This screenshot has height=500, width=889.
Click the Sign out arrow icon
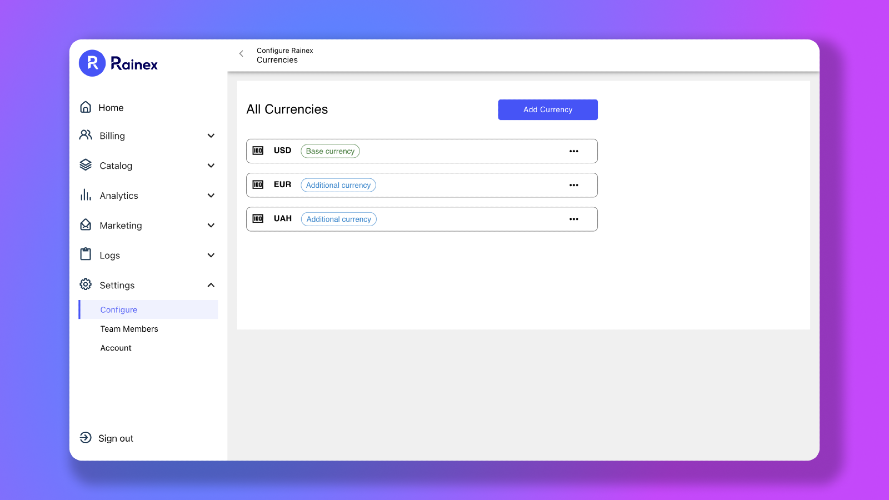tap(86, 438)
